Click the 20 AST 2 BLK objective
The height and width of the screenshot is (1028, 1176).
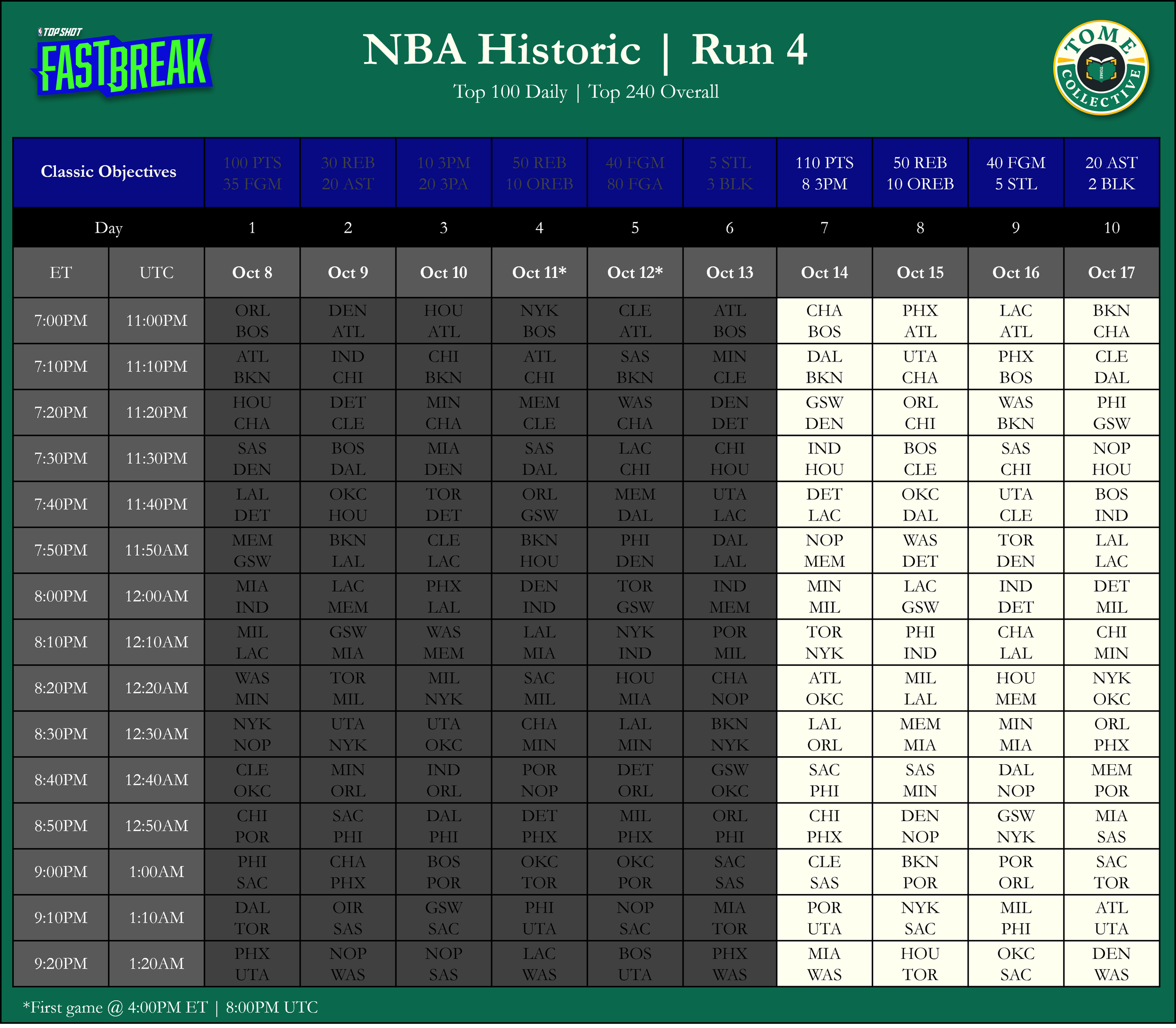[1111, 173]
